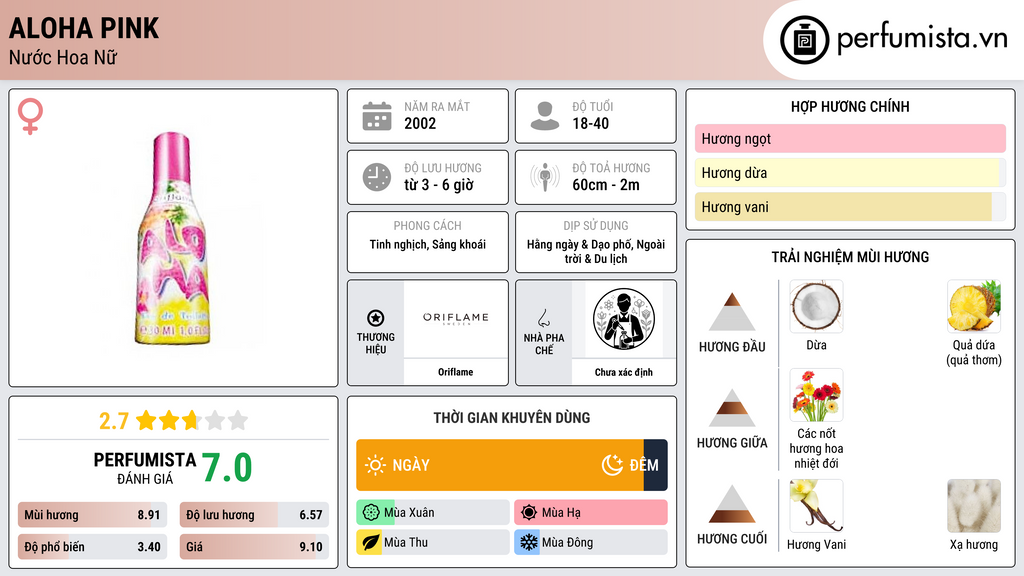Click the sillage icon beside Độ toả hương
1024x576 pixels.
(x=545, y=177)
